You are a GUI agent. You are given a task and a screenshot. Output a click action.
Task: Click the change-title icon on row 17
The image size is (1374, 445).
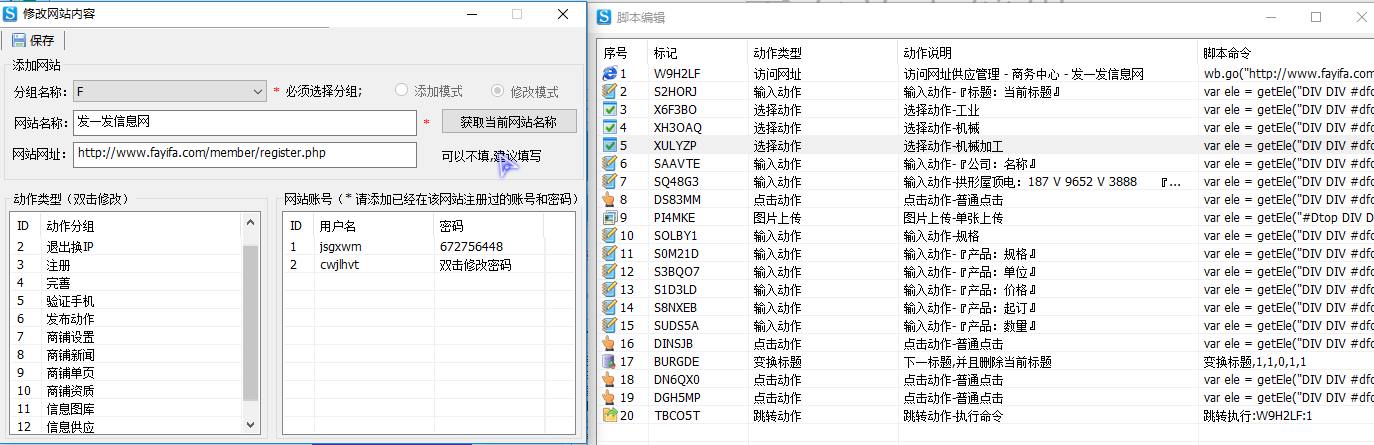610,362
